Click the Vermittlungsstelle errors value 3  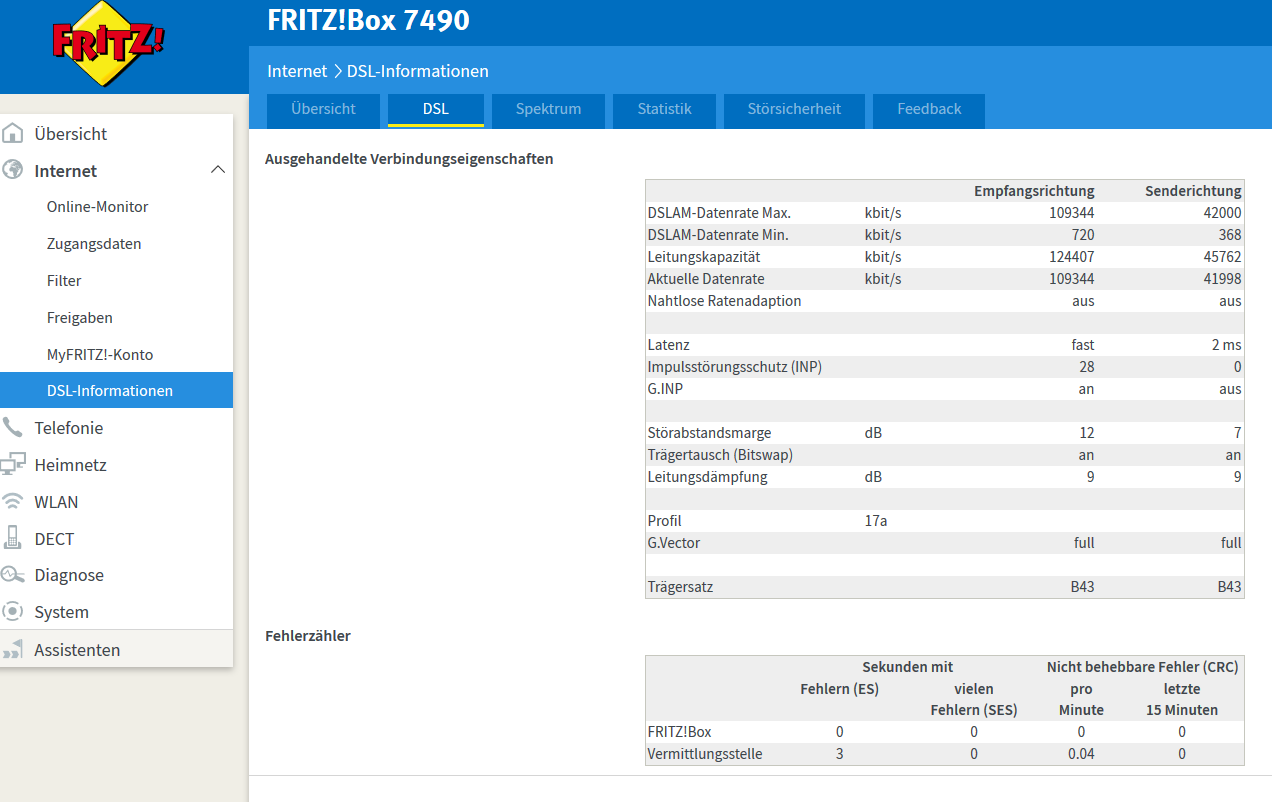pyautogui.click(x=839, y=754)
